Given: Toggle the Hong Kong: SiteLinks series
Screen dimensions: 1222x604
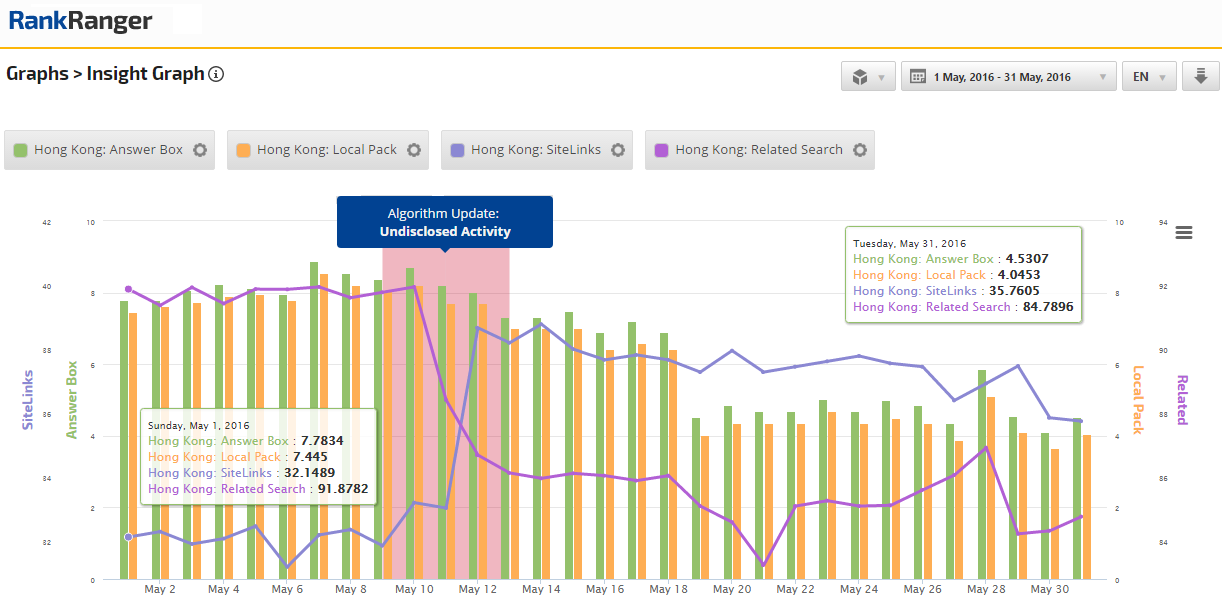Looking at the screenshot, I should coord(535,150).
